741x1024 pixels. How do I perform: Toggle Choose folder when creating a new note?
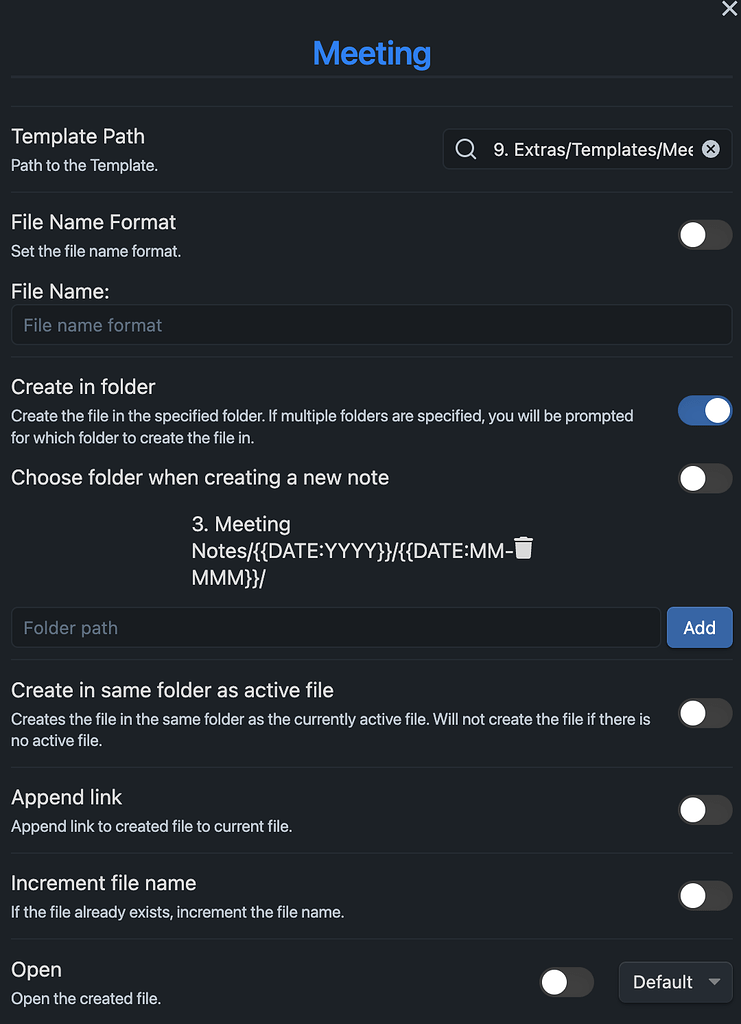705,479
